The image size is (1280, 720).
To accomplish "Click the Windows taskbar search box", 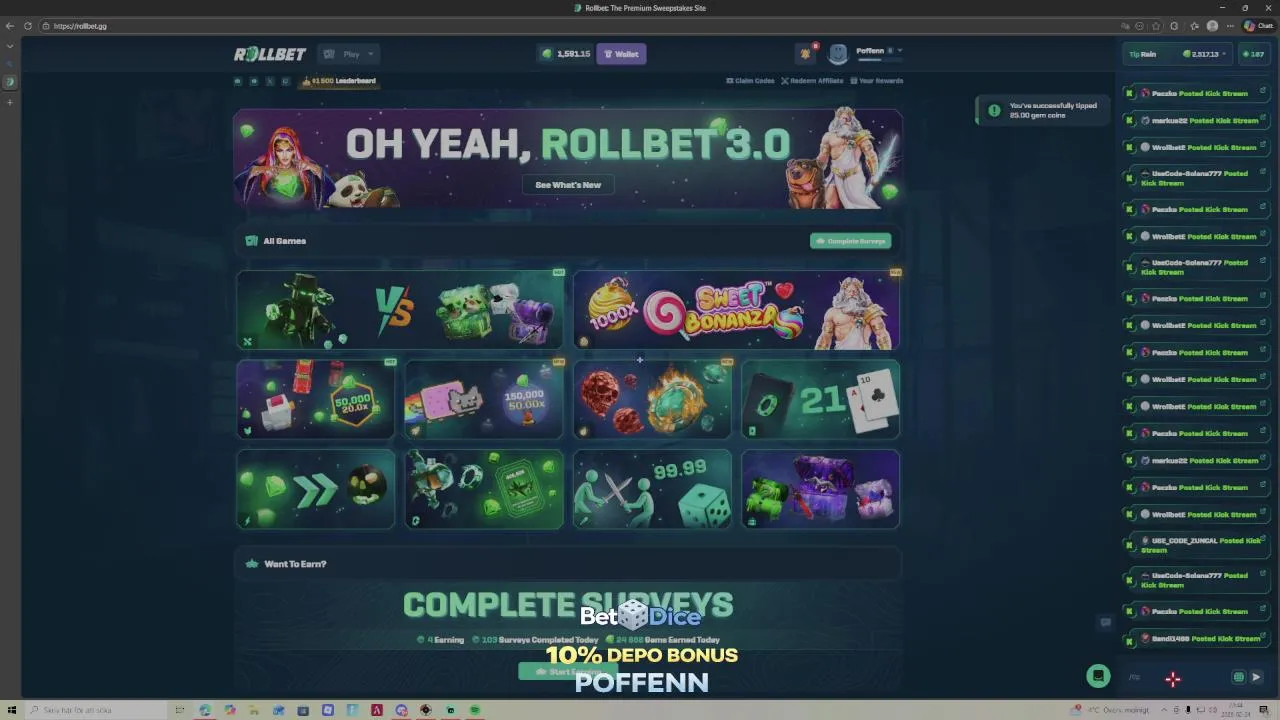I will click(x=95, y=710).
